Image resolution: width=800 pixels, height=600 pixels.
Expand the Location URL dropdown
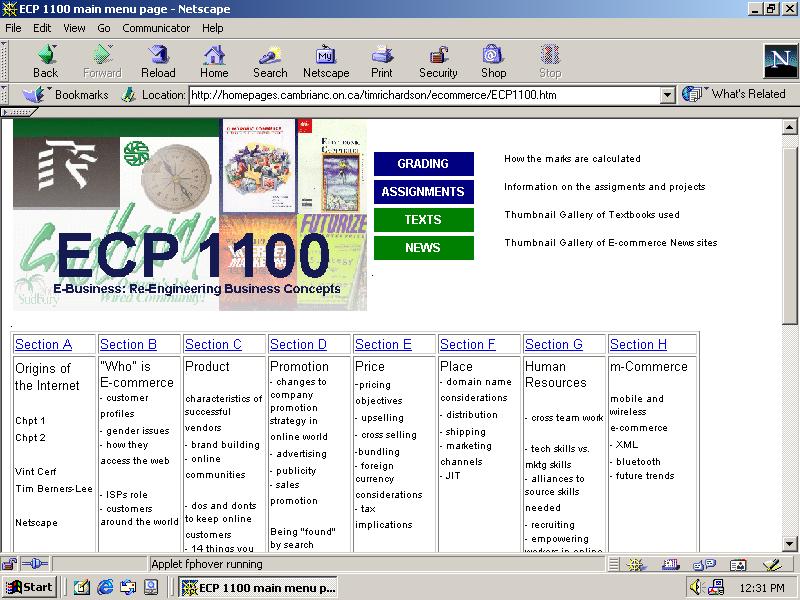[667, 95]
